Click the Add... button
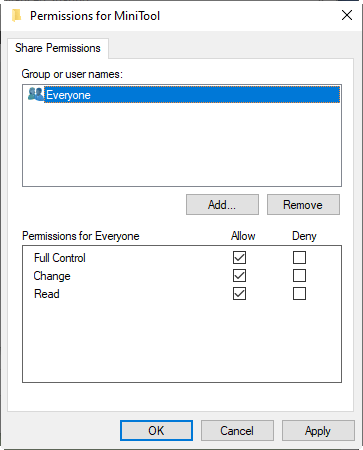The image size is (363, 450). tap(222, 205)
